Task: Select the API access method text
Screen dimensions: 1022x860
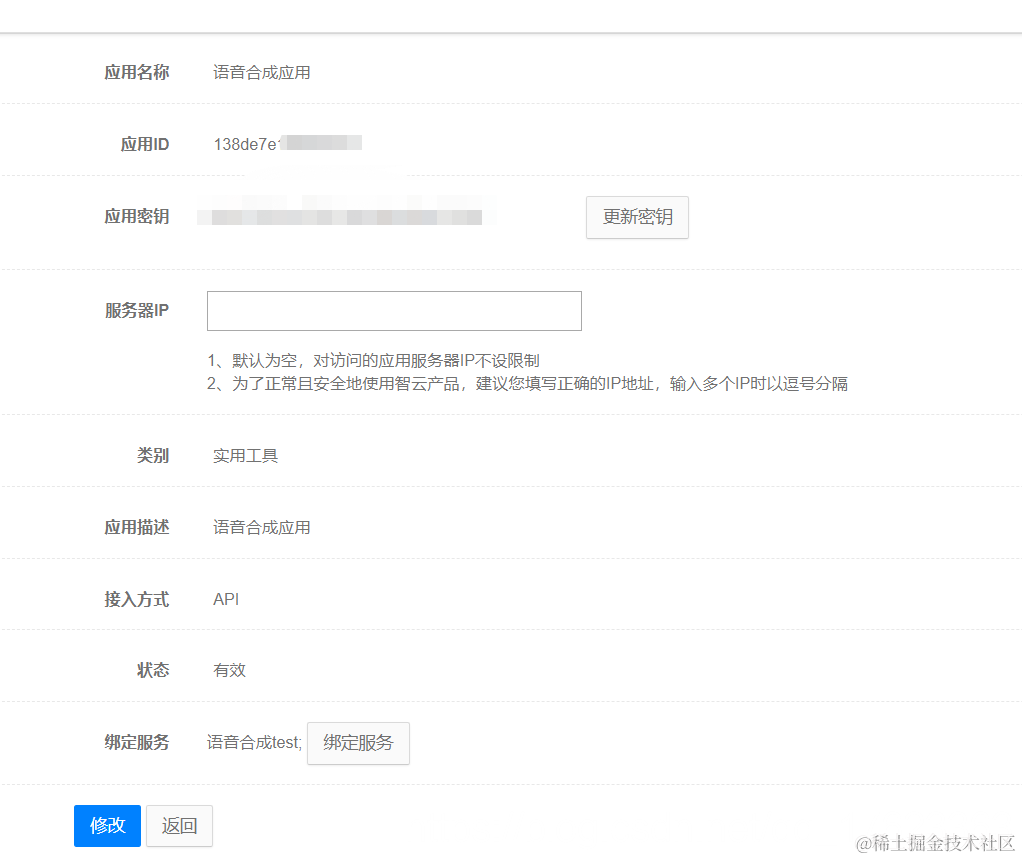Action: 225,599
